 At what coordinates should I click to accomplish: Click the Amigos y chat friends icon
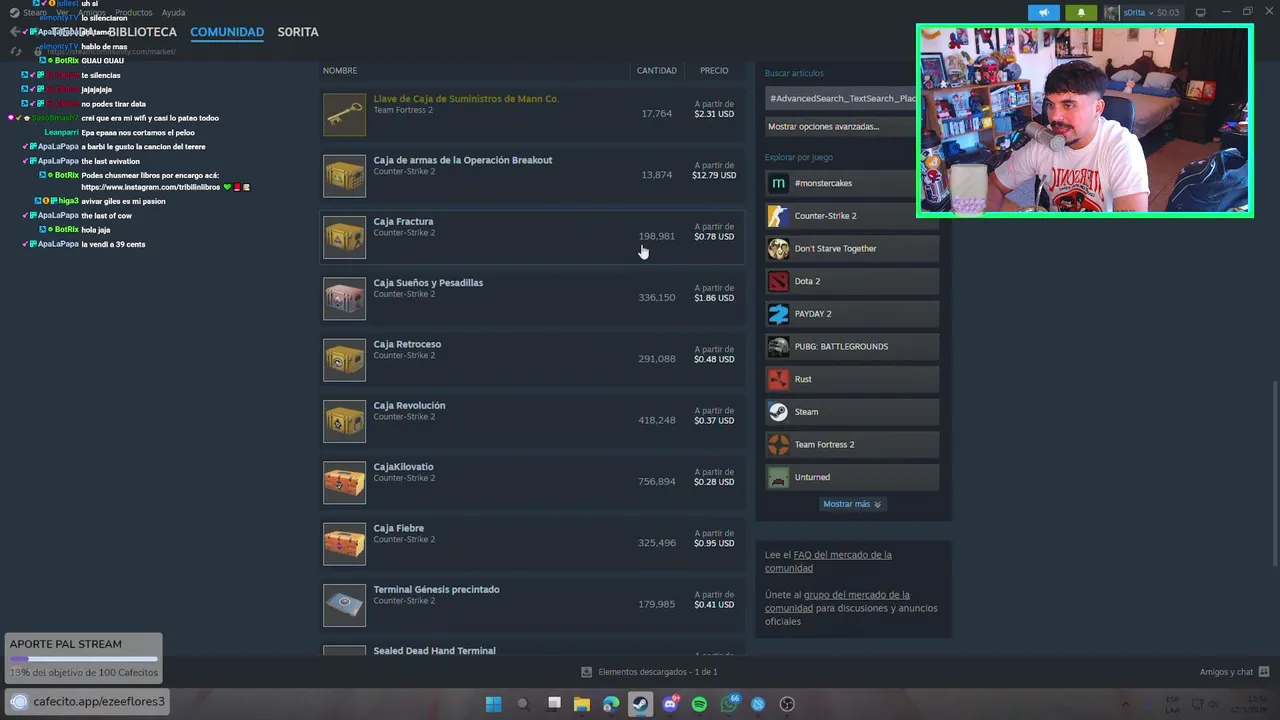1264,672
